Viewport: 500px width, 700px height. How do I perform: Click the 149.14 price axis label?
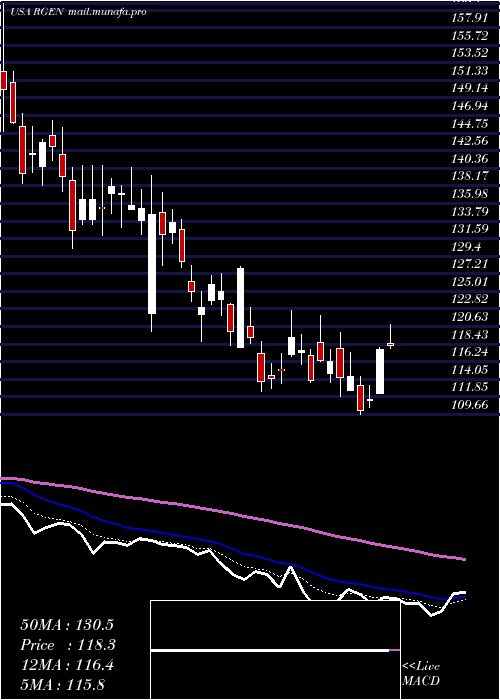coord(470,88)
